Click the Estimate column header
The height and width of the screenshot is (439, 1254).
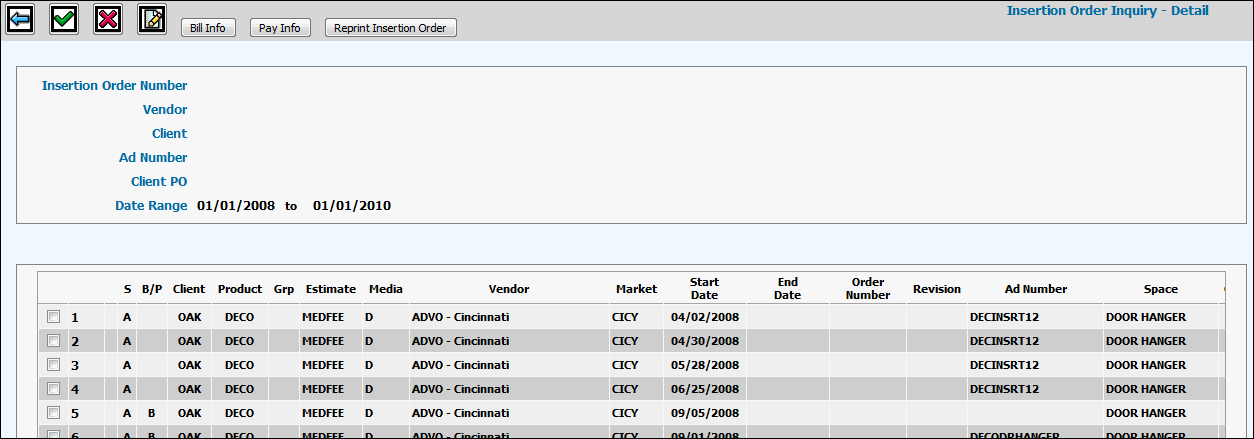pyautogui.click(x=330, y=289)
